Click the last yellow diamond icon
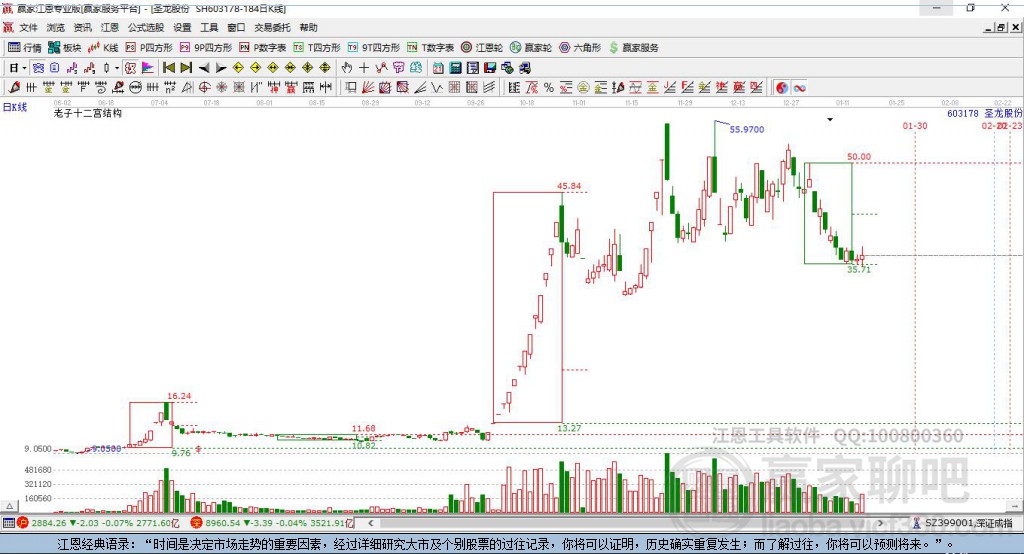 [x=325, y=68]
